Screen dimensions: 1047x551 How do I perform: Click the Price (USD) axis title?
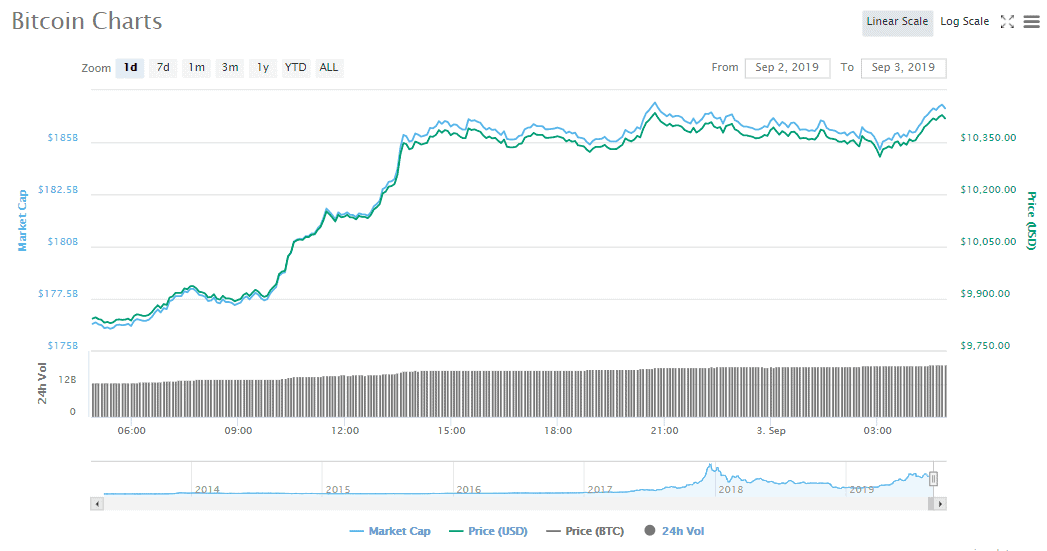pyautogui.click(x=1032, y=220)
